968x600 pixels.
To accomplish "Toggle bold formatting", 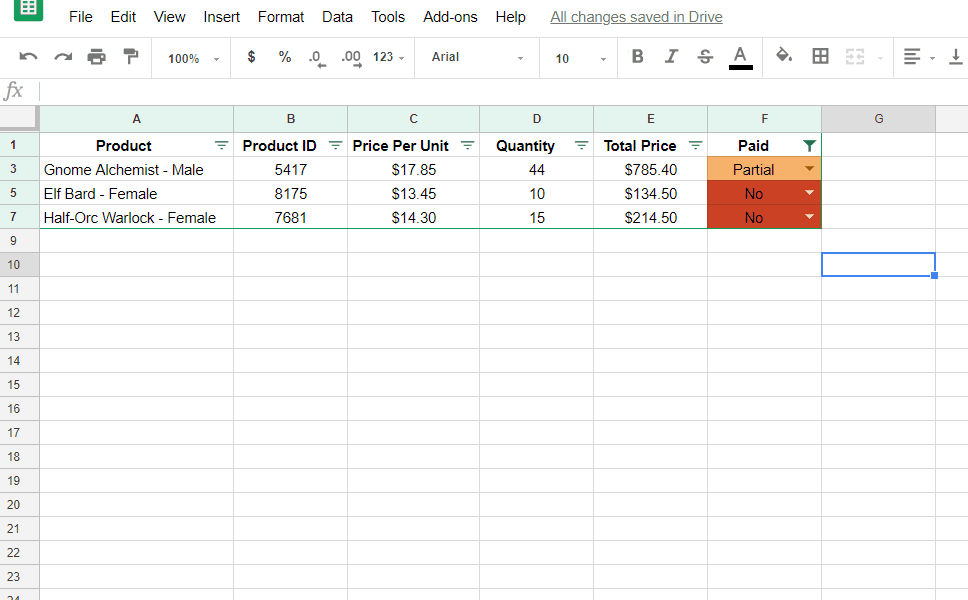I will pyautogui.click(x=637, y=57).
